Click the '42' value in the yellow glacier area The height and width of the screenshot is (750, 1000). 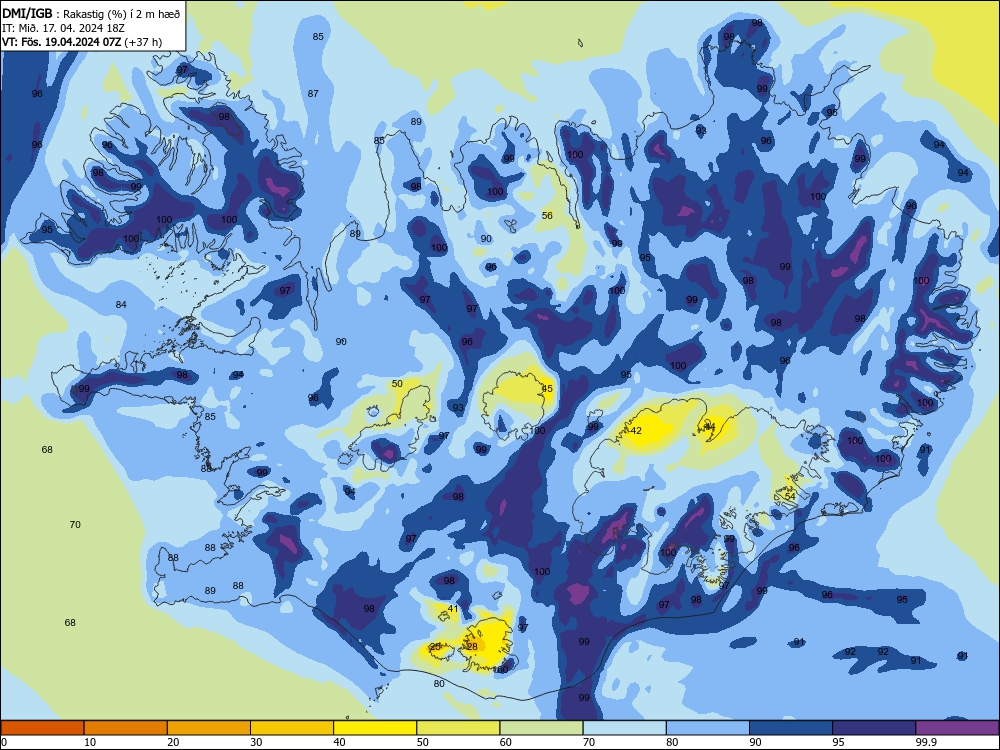coord(636,430)
